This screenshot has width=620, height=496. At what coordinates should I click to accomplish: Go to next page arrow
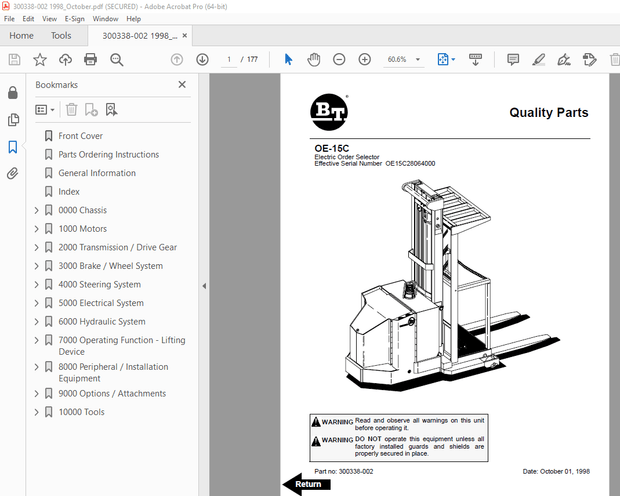(x=202, y=60)
